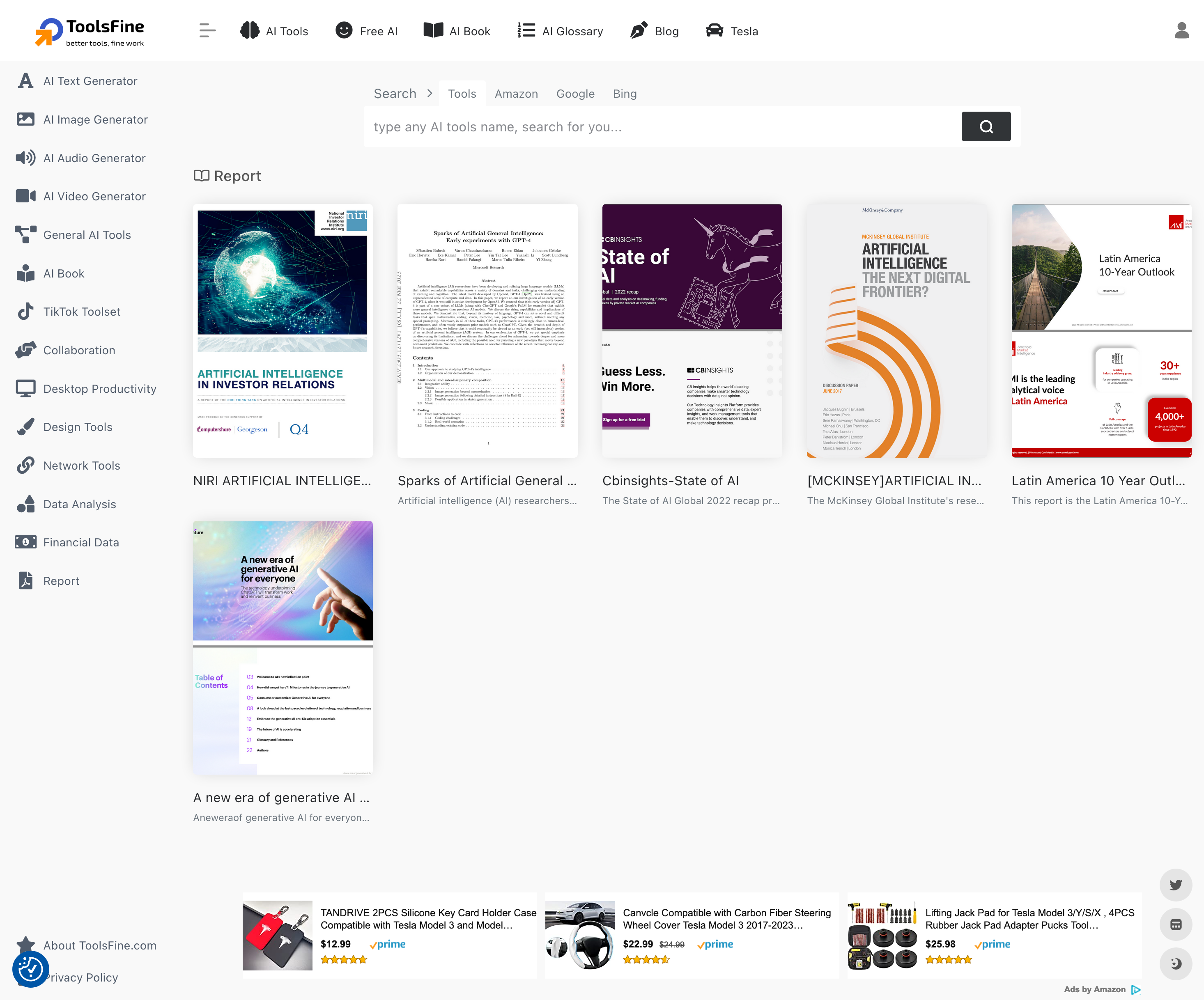Viewport: 1204px width, 1000px height.
Task: Toggle dark mode moon icon
Action: 1175,963
